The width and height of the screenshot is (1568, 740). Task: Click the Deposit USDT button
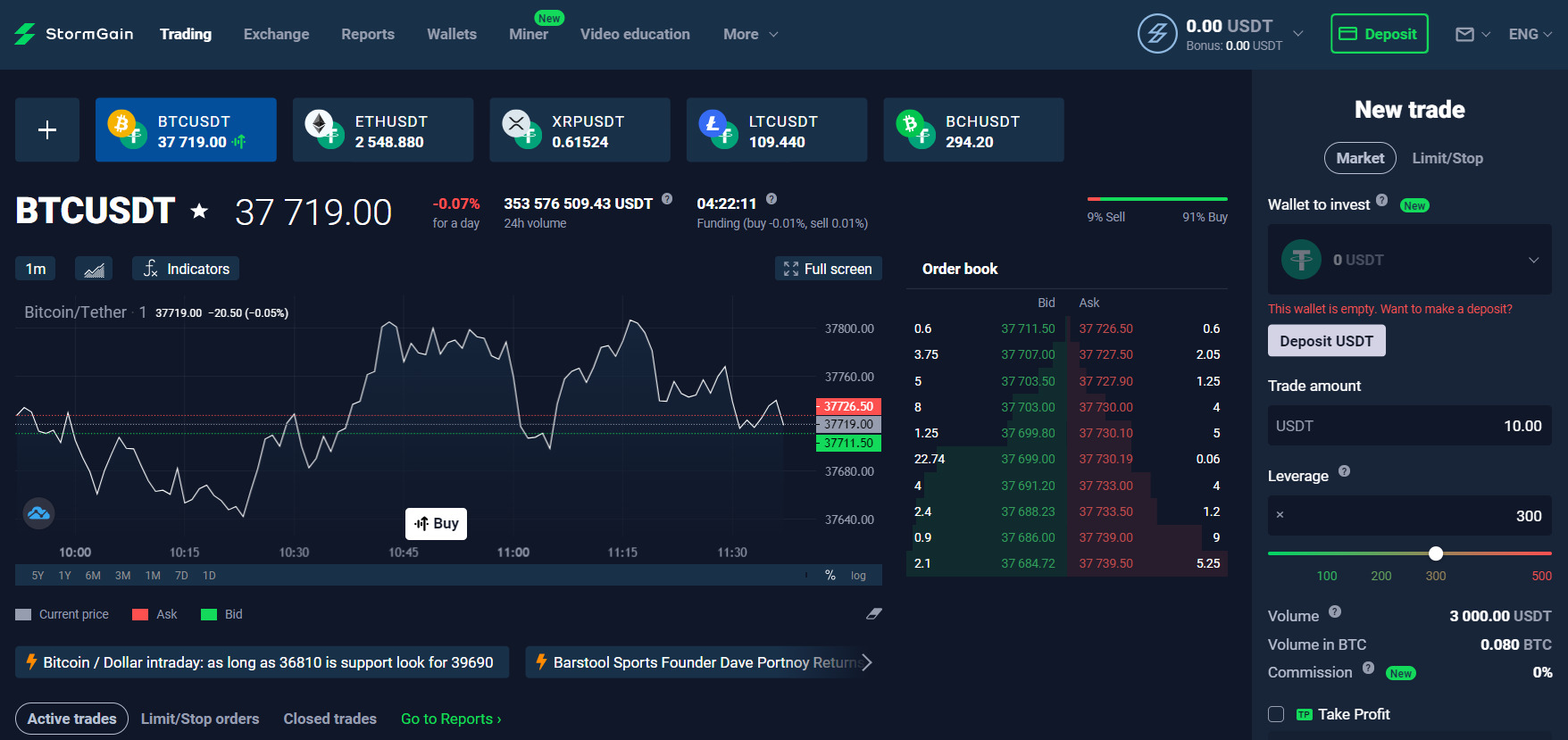pyautogui.click(x=1327, y=341)
